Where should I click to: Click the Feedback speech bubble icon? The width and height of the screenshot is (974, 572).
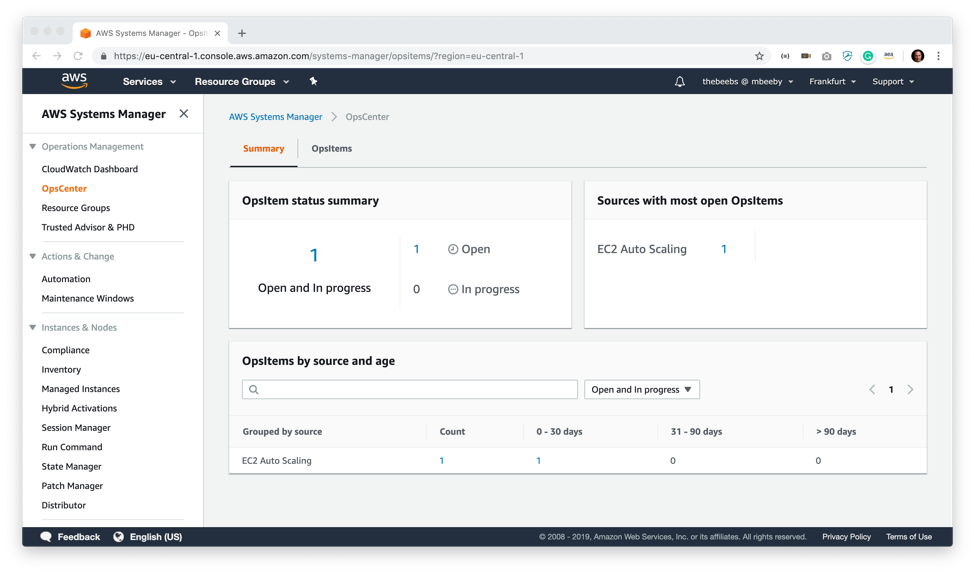[x=46, y=537]
